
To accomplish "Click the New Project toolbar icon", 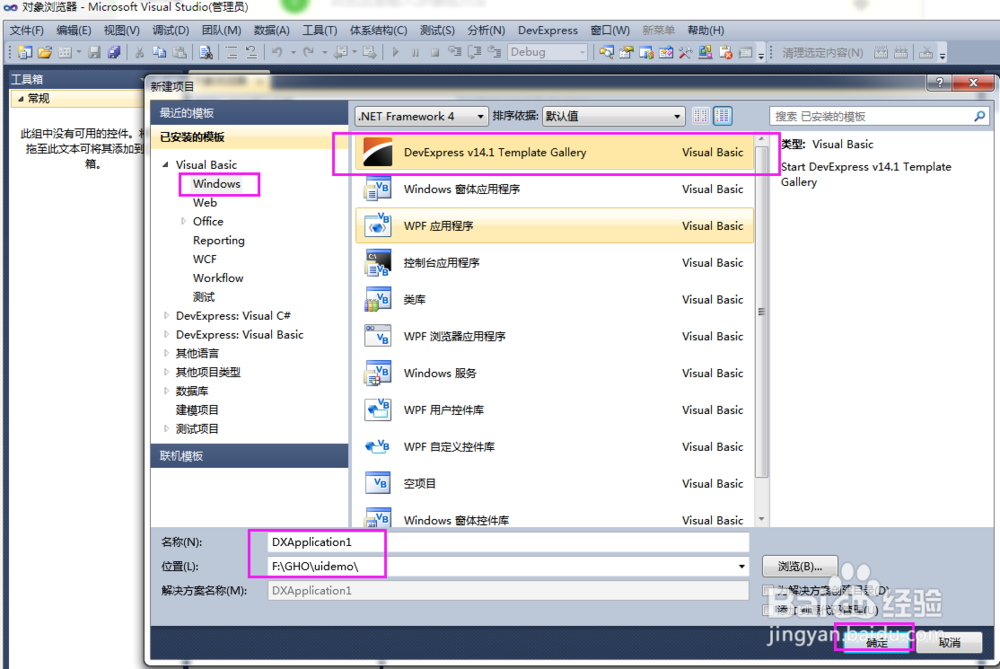I will (25, 52).
